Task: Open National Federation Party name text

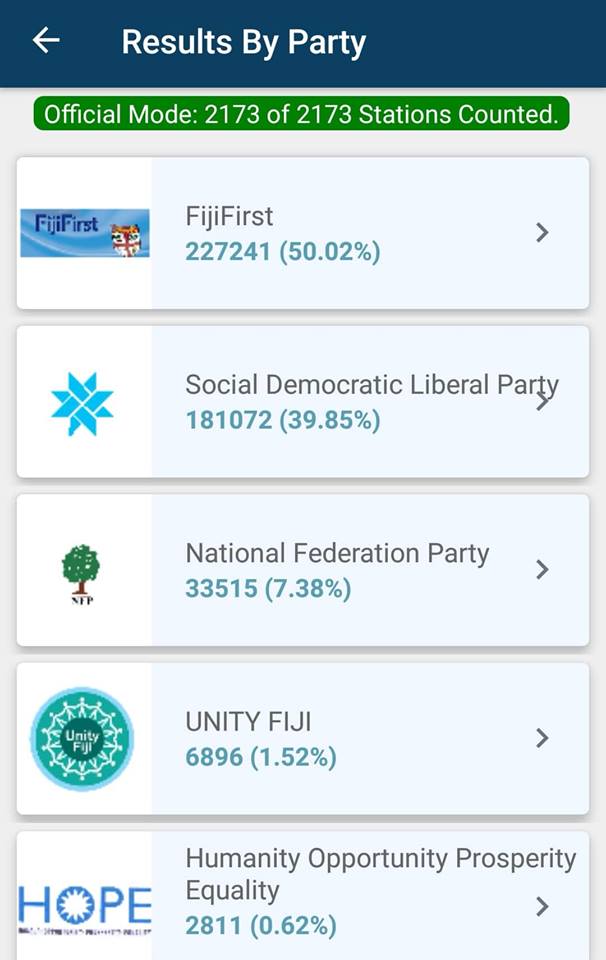Action: click(337, 553)
